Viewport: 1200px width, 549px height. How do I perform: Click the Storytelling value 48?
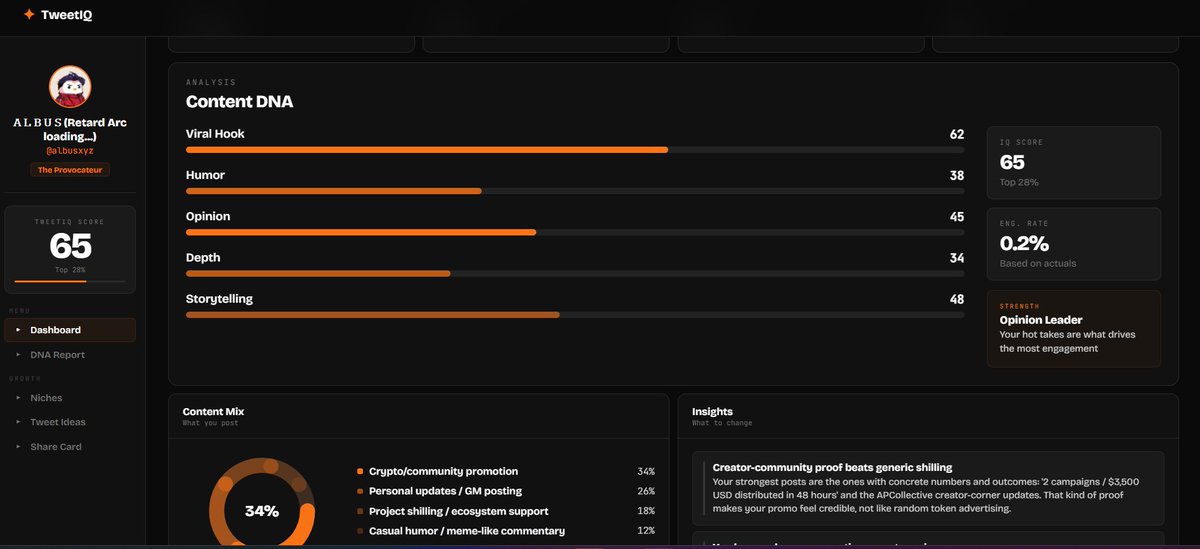957,299
